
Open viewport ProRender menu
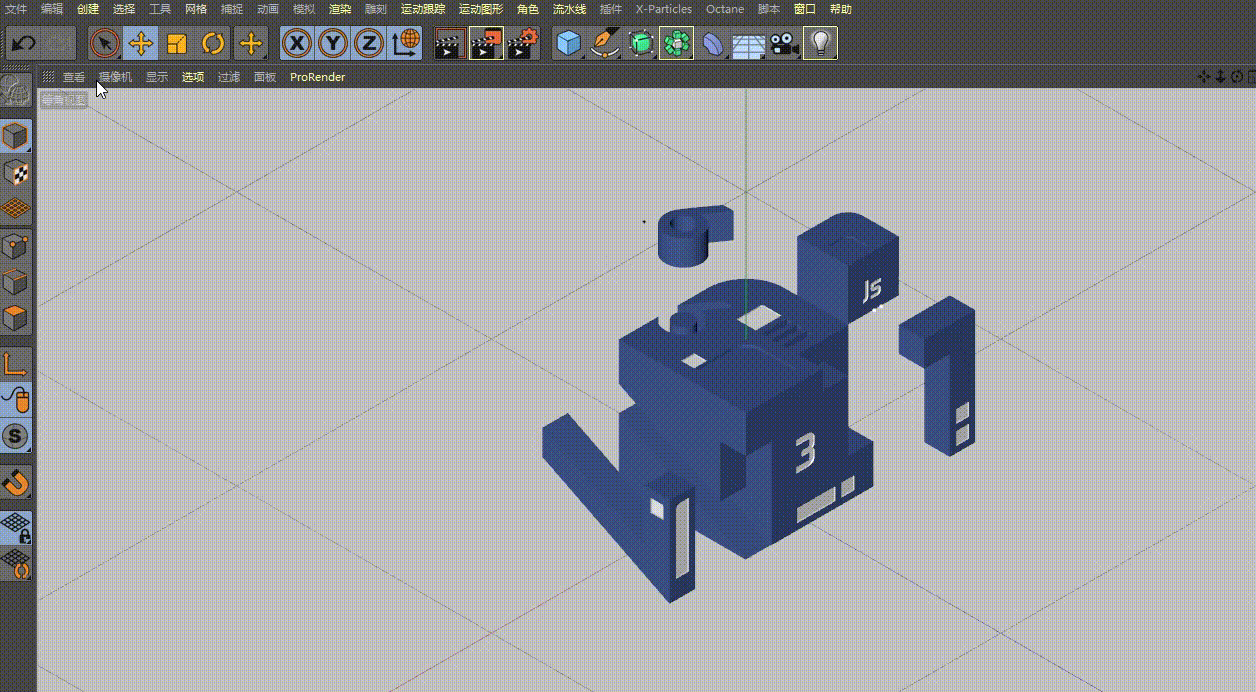point(318,77)
